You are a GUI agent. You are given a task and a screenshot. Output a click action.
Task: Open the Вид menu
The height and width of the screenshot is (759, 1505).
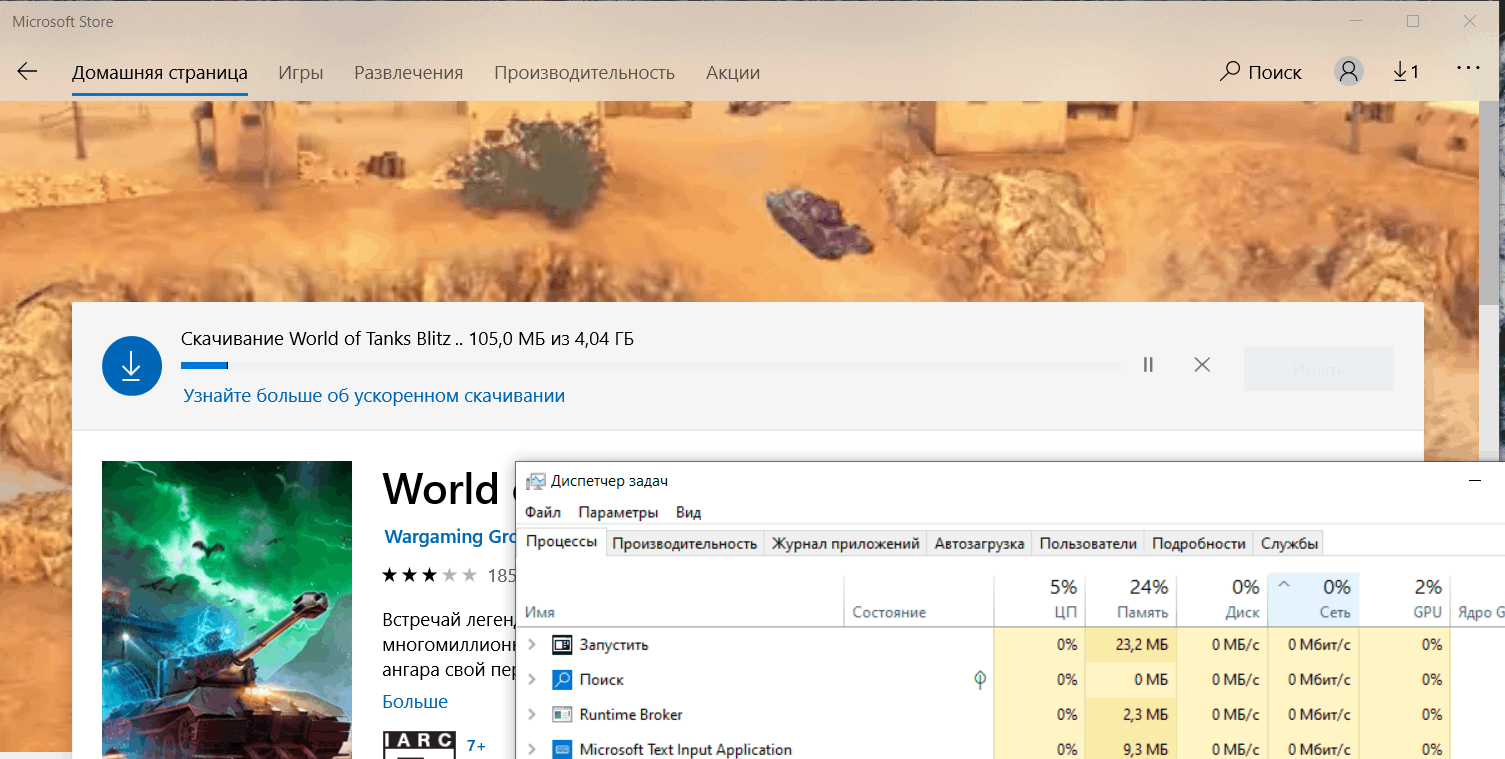[x=688, y=512]
